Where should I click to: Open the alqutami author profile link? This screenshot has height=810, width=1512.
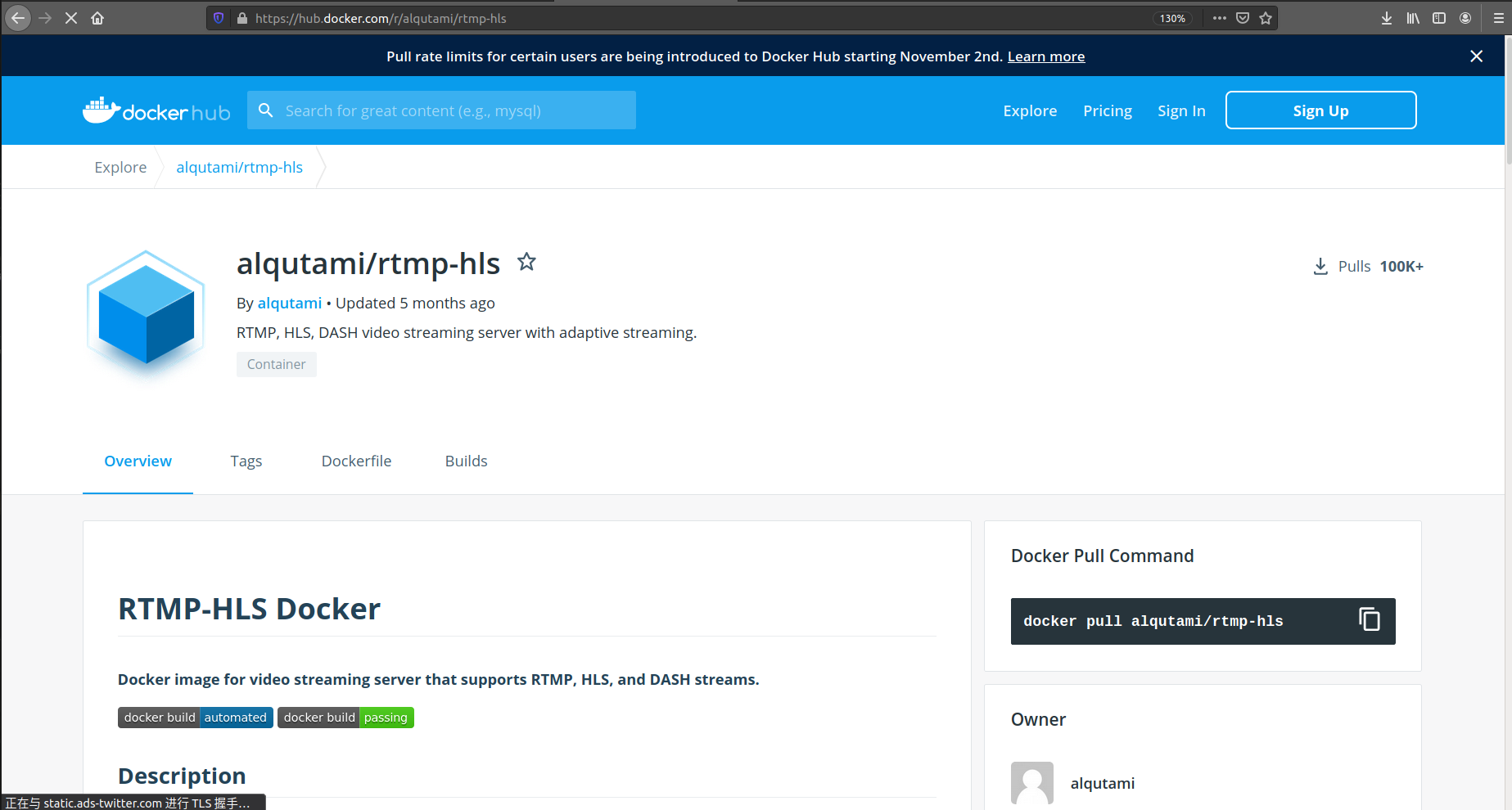290,303
